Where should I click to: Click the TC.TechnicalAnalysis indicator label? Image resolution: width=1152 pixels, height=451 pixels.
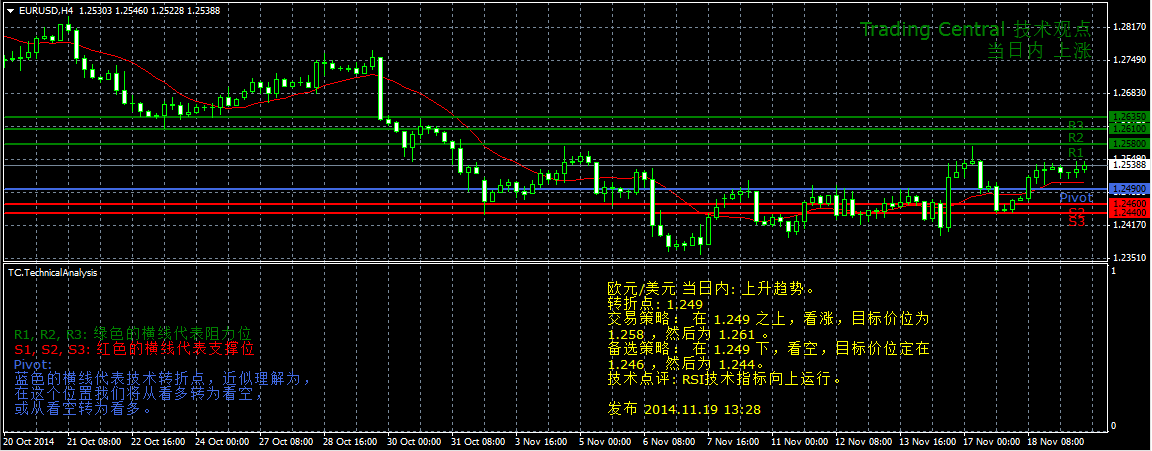[52, 272]
